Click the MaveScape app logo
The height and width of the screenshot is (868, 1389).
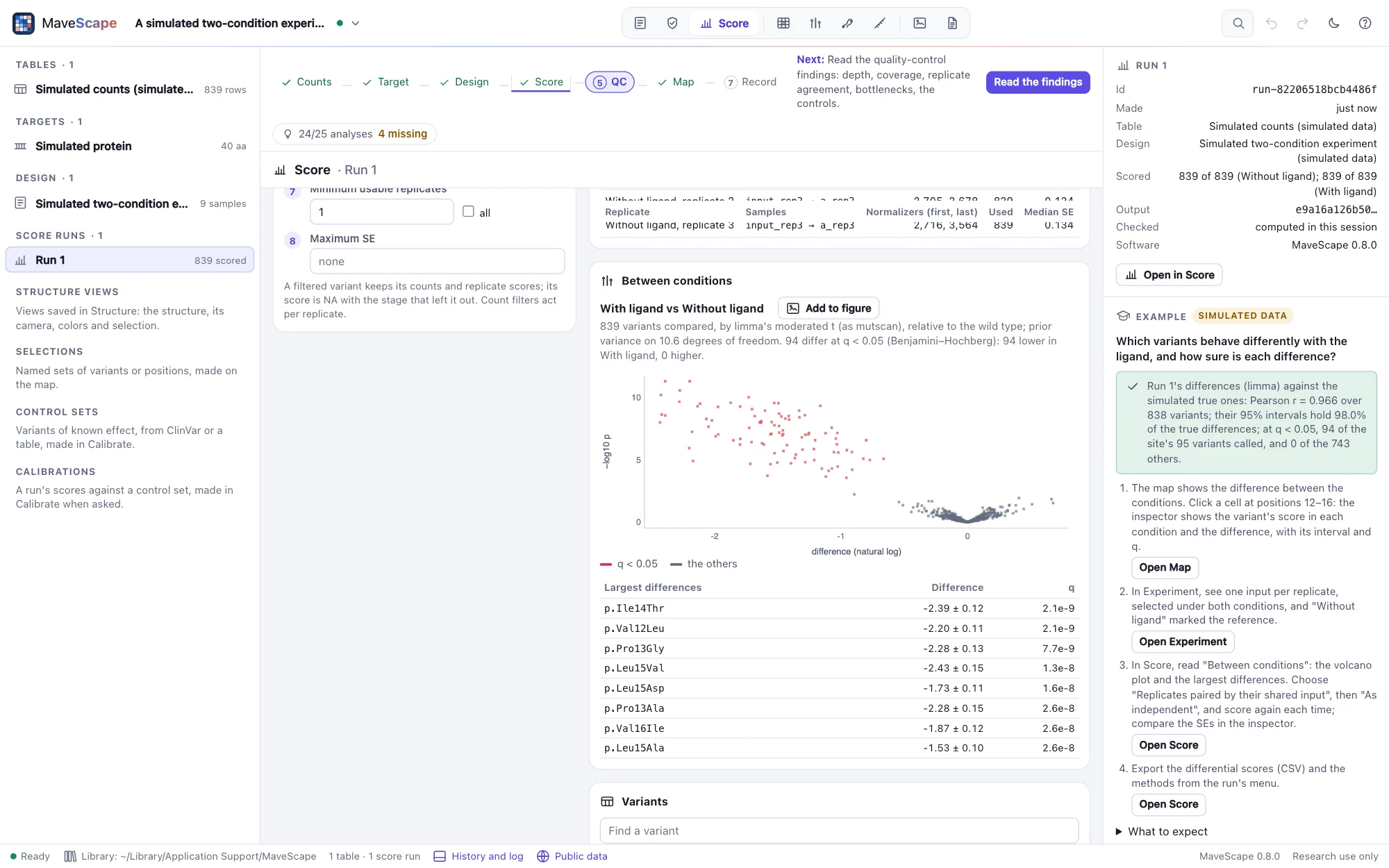[x=24, y=23]
